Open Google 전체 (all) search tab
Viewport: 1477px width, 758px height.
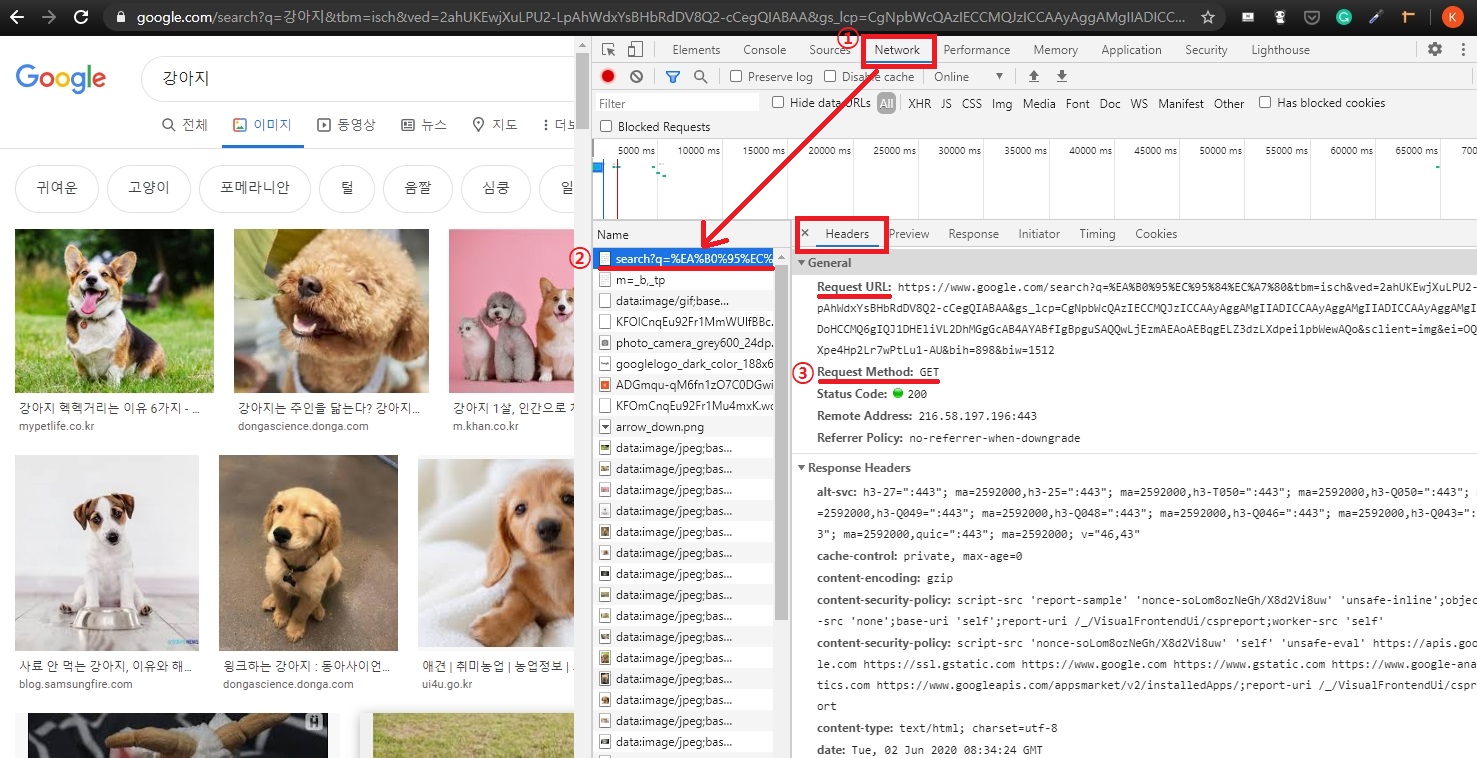click(x=185, y=125)
